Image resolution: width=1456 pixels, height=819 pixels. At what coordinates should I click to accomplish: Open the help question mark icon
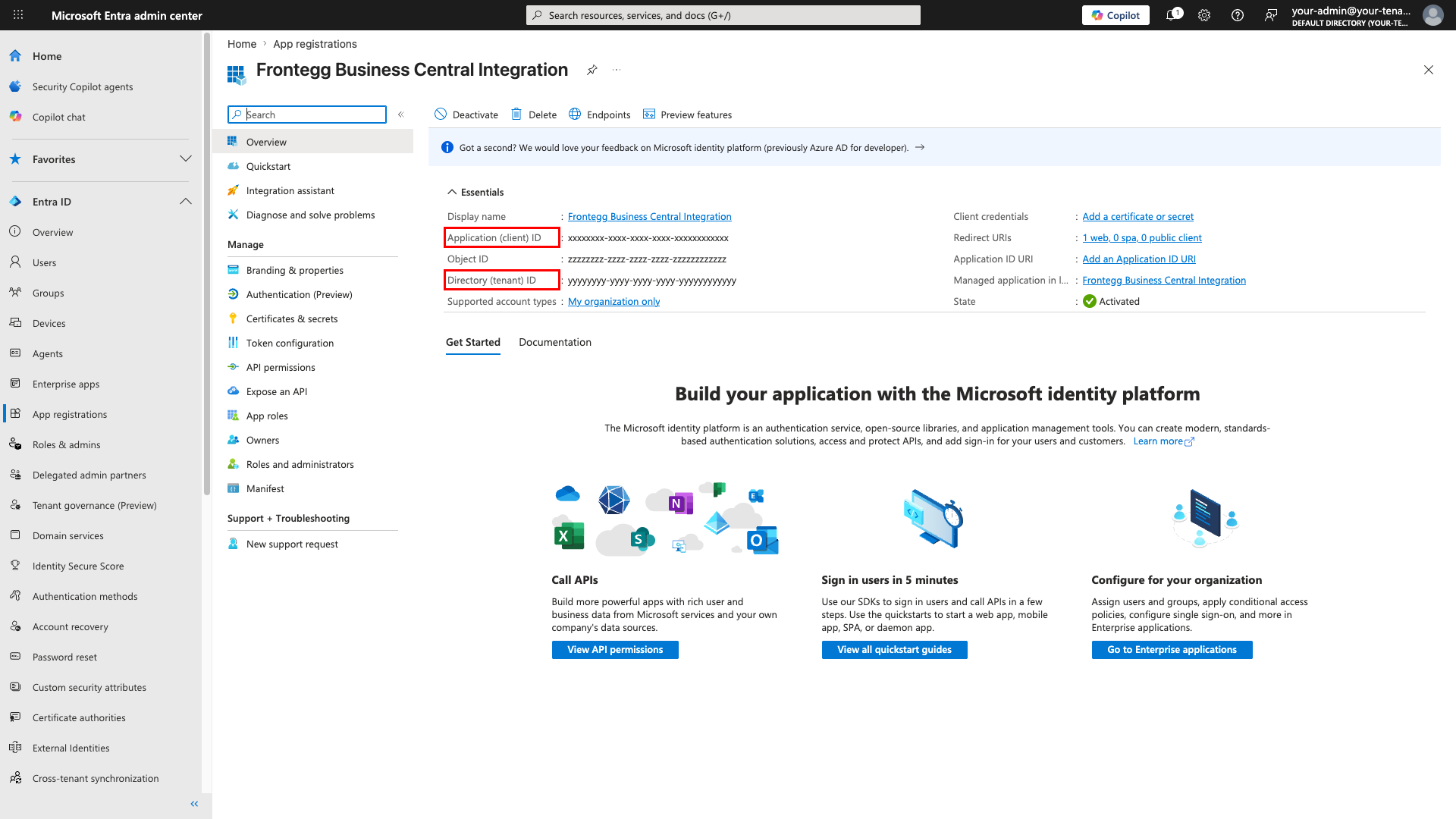pyautogui.click(x=1238, y=15)
